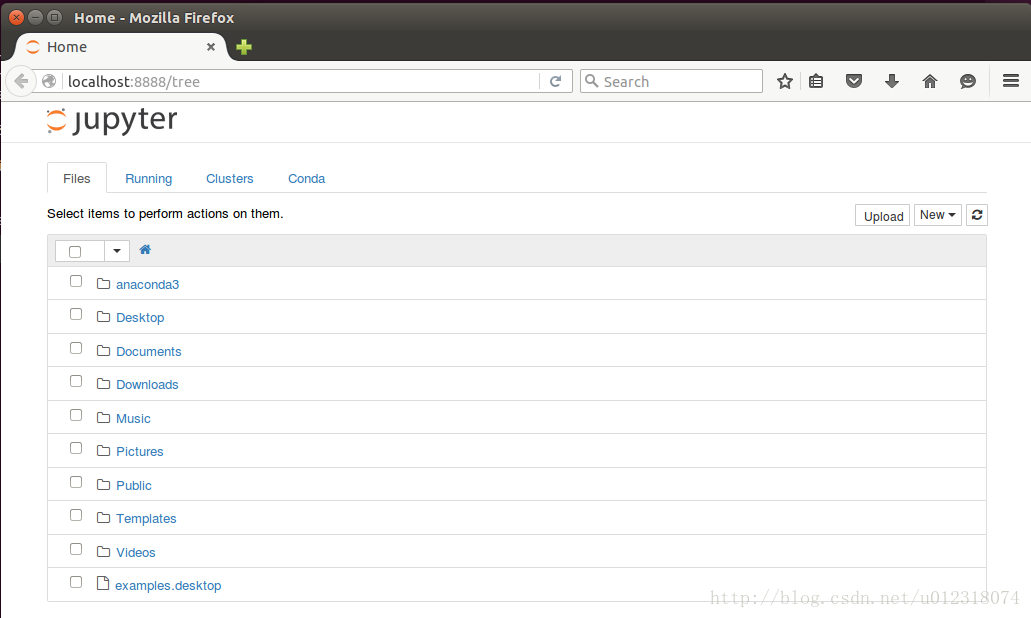Open the Clusters tab
The width and height of the screenshot is (1031, 618).
(x=229, y=179)
